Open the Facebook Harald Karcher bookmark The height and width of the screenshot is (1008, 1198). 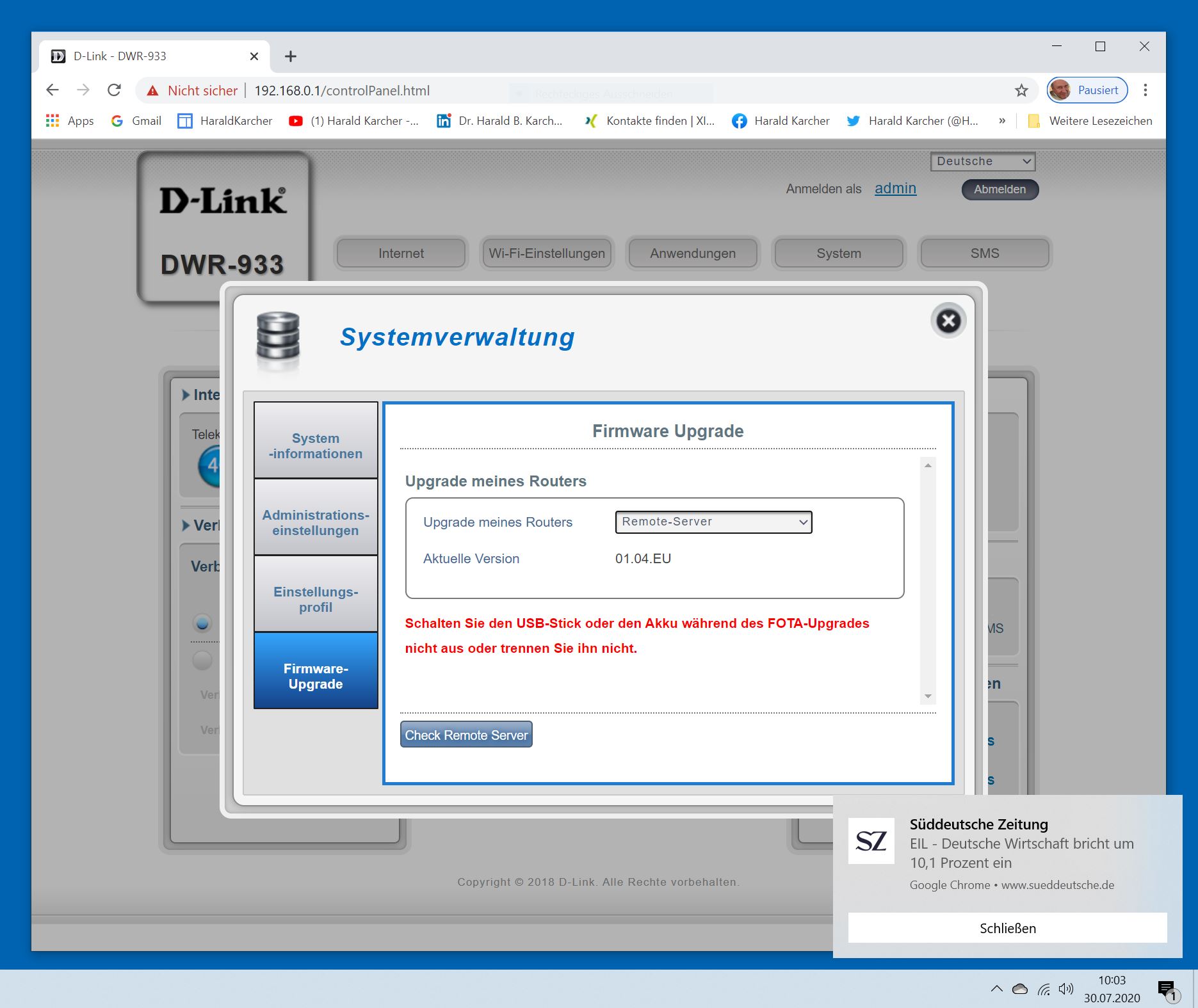(x=781, y=121)
